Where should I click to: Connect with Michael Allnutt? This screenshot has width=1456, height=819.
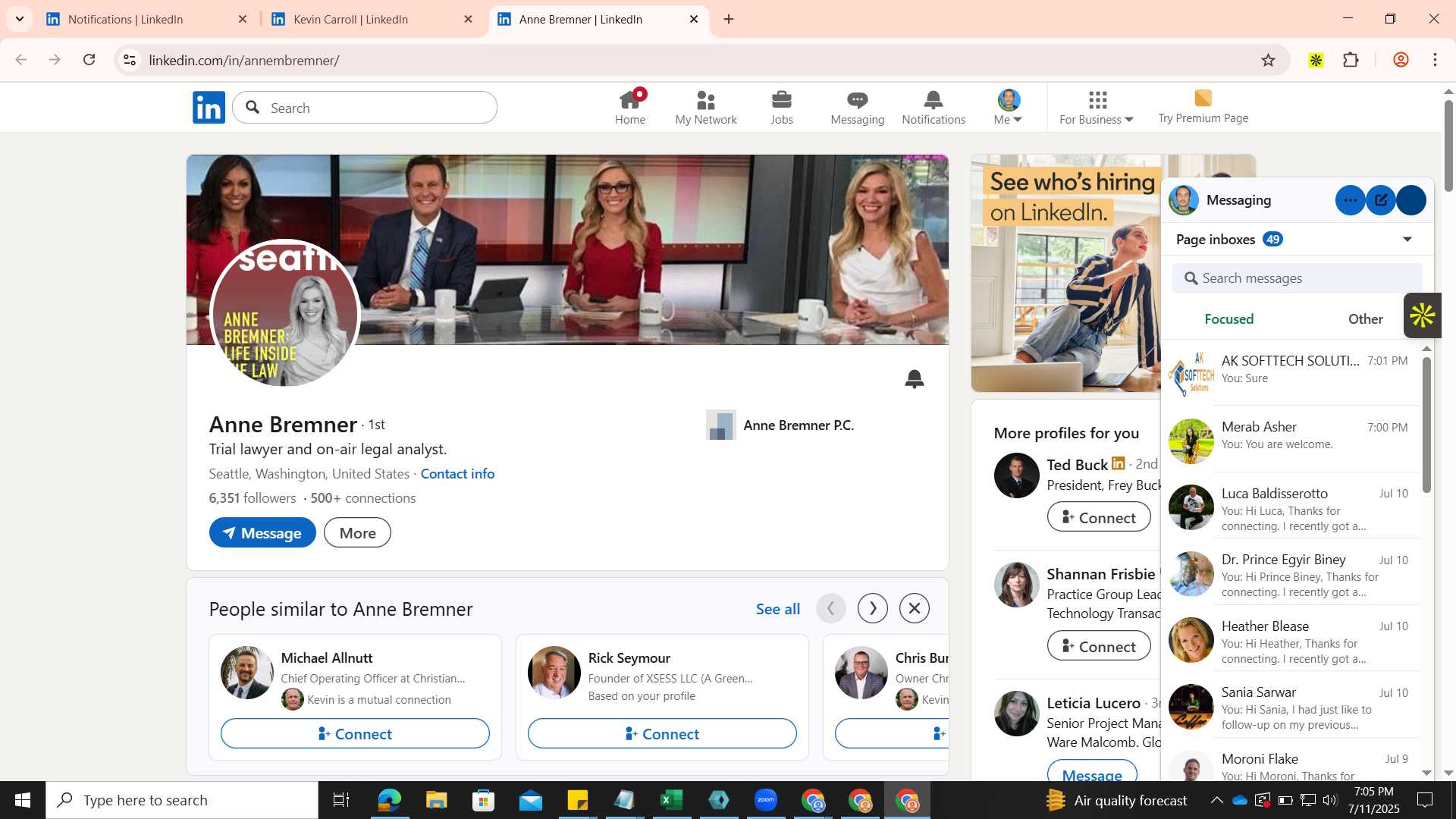(x=355, y=733)
